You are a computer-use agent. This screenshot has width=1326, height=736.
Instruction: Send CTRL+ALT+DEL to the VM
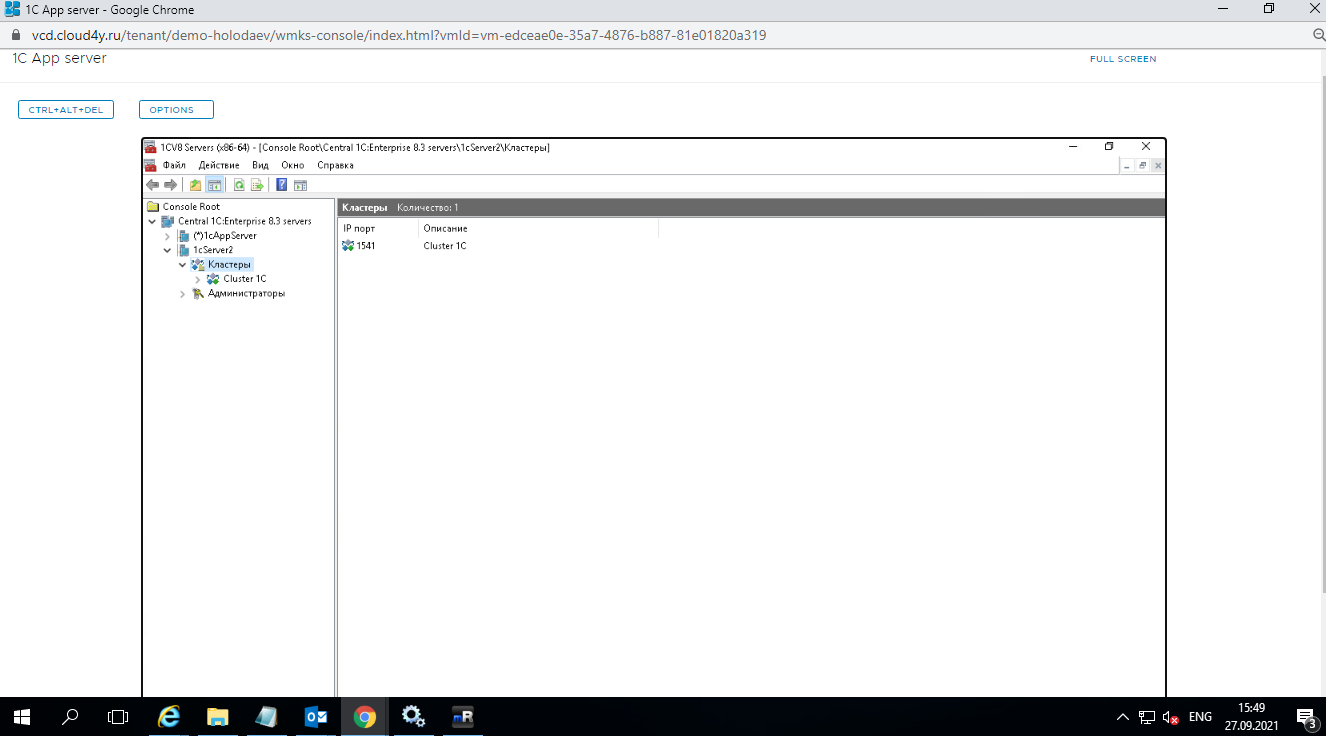click(66, 110)
